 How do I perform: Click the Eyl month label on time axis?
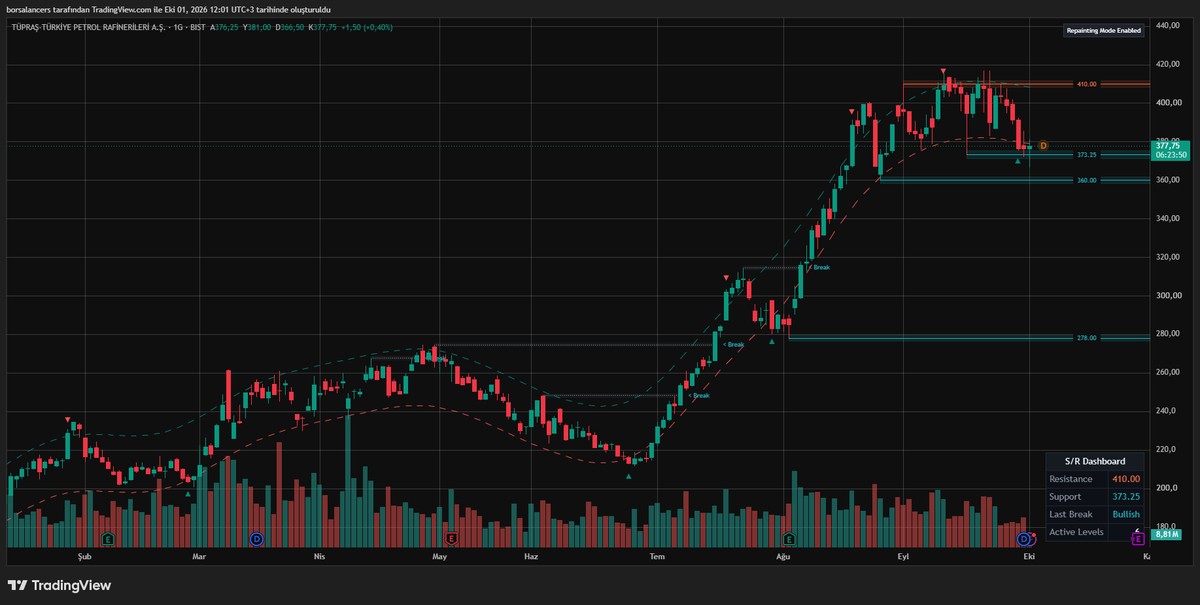point(904,555)
